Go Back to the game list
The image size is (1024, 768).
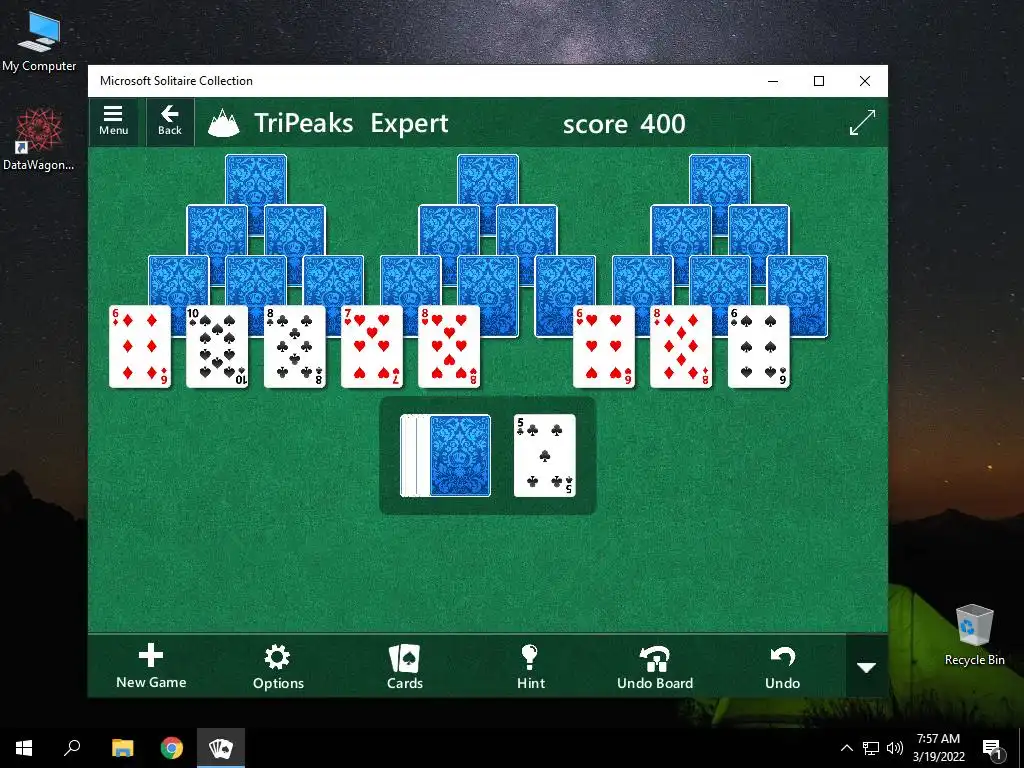(x=170, y=121)
